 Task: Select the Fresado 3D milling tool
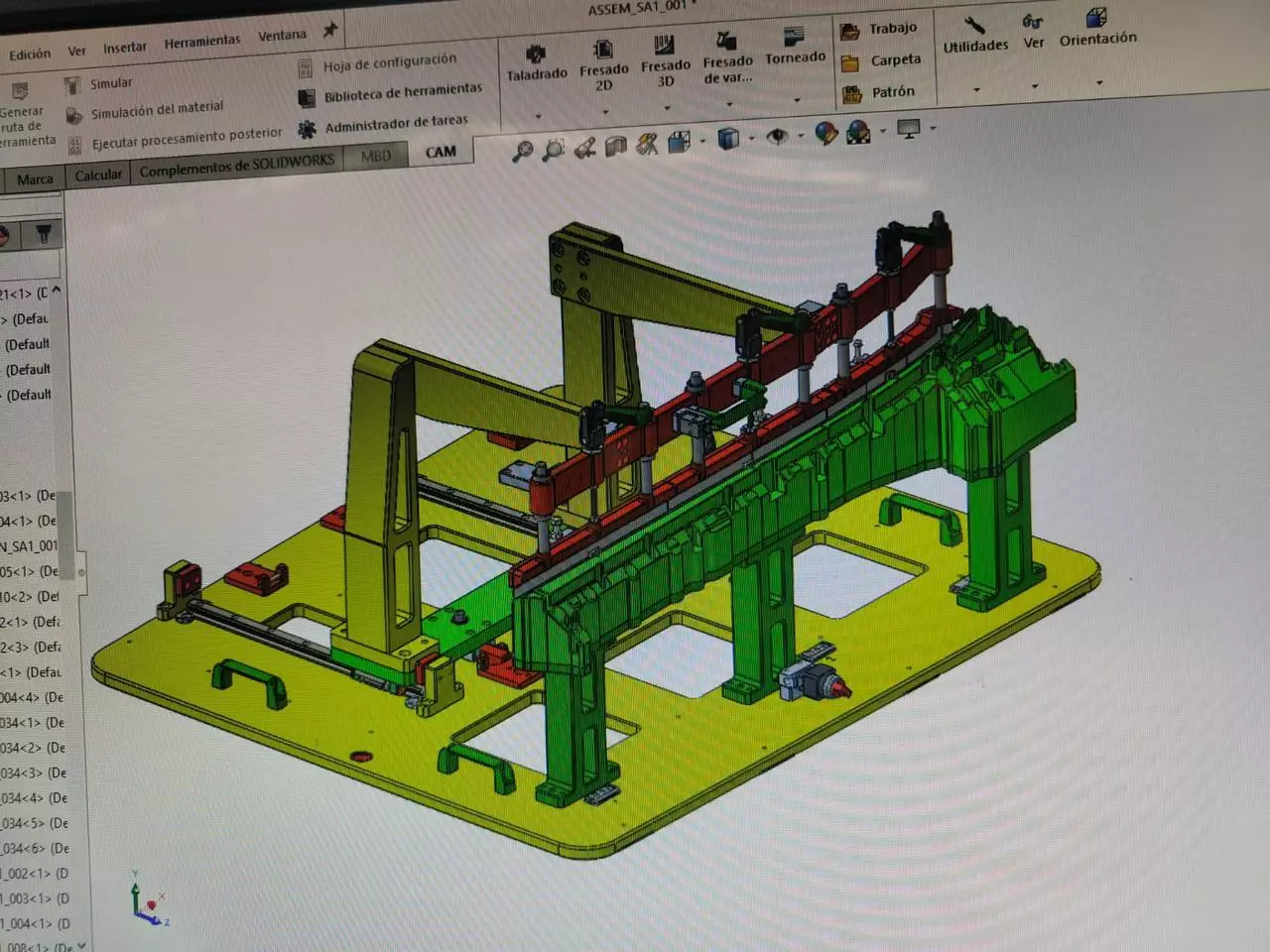point(664,46)
